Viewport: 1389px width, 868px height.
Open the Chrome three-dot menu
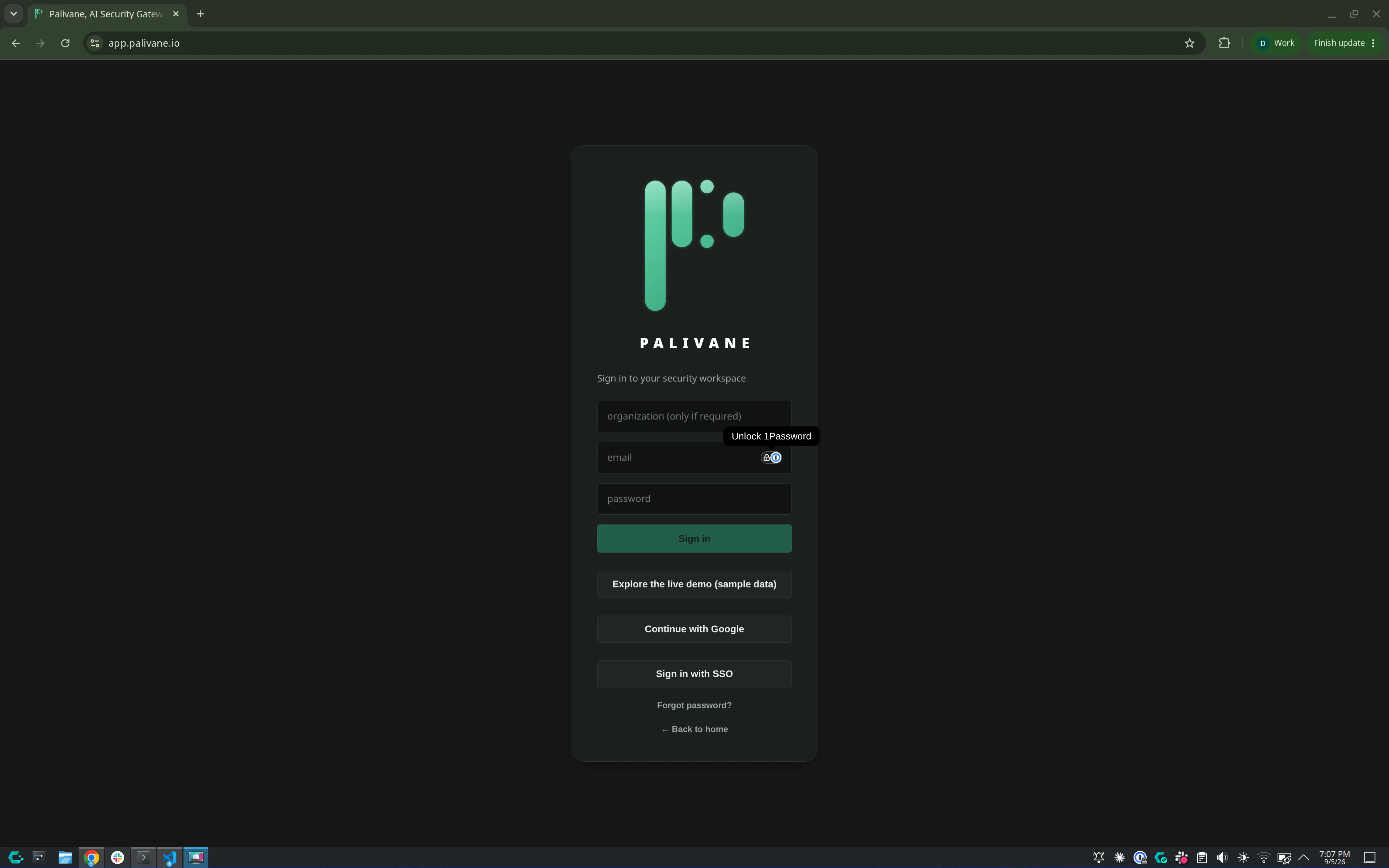[1373, 43]
